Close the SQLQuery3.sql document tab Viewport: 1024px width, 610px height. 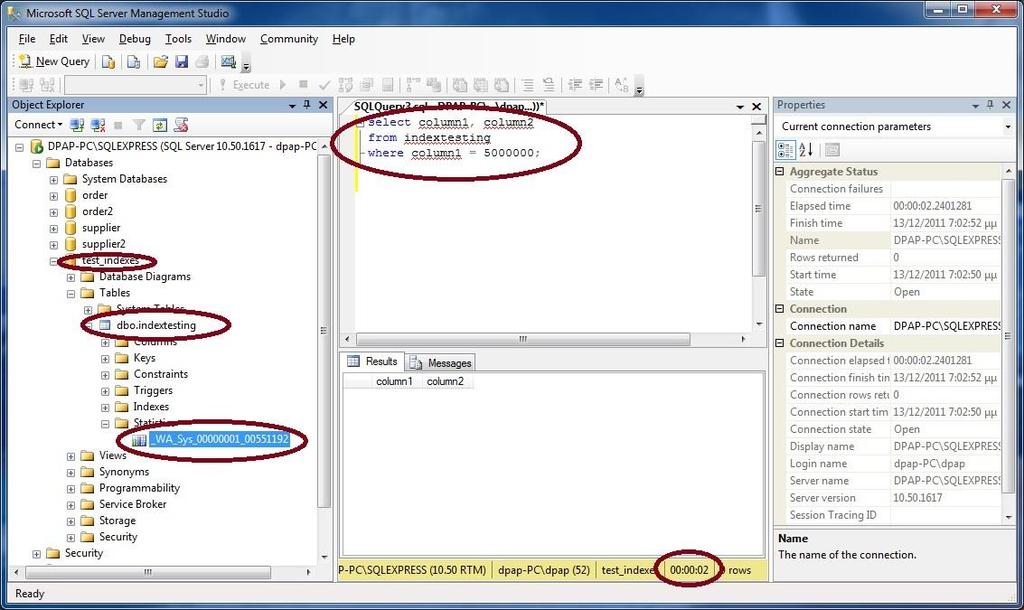pyautogui.click(x=756, y=106)
